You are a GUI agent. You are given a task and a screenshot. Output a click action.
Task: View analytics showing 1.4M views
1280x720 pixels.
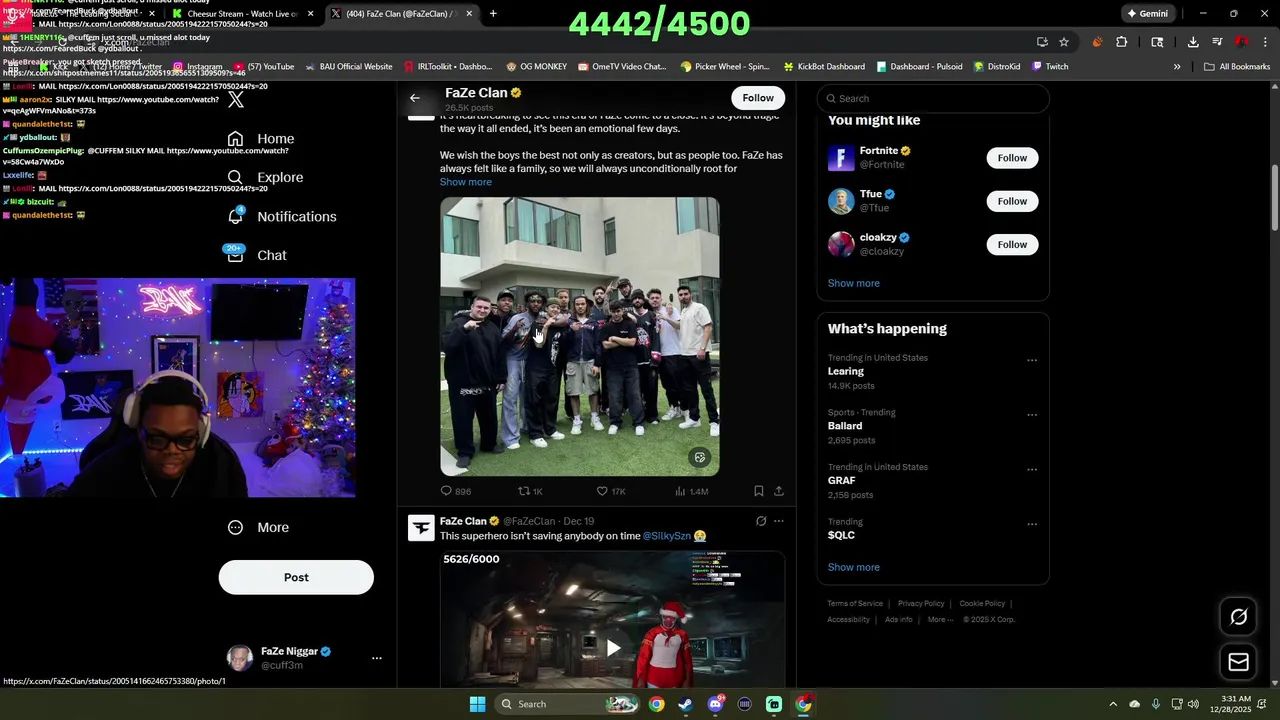click(x=691, y=491)
